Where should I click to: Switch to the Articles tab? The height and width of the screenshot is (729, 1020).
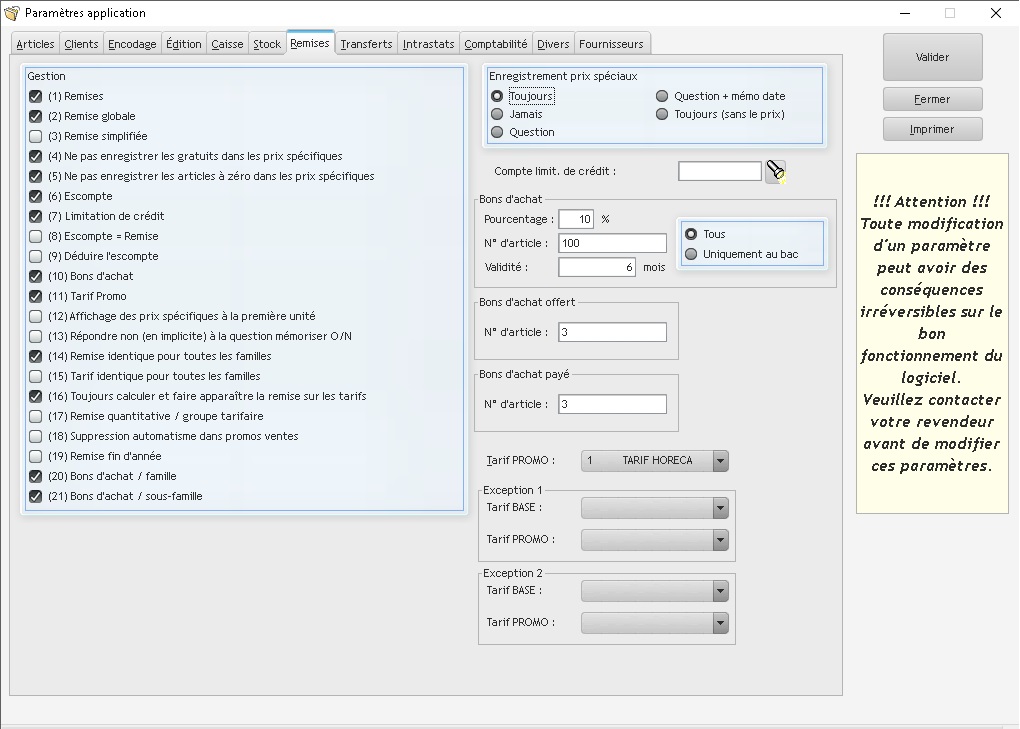coord(35,44)
